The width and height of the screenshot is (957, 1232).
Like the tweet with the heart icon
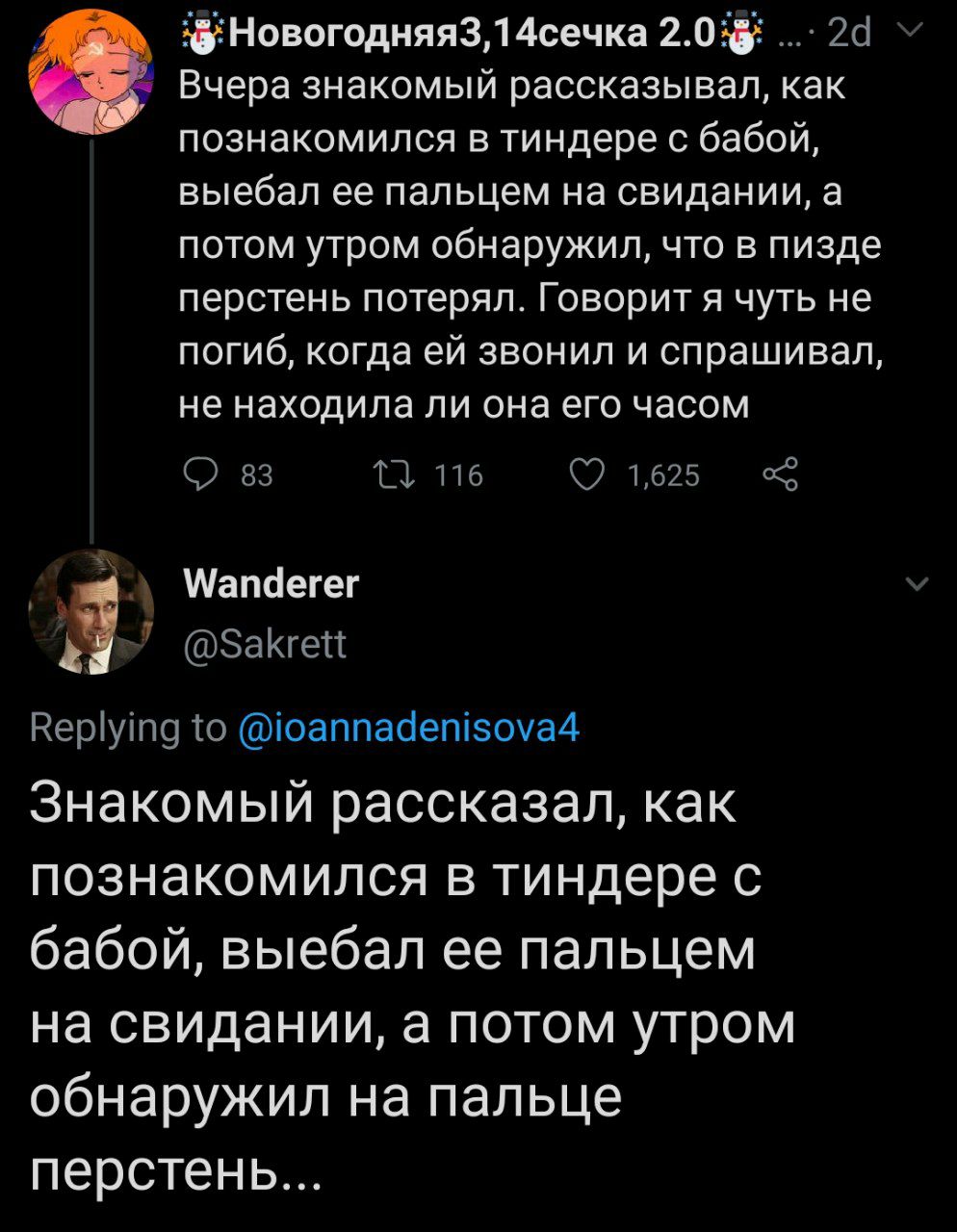click(x=587, y=475)
